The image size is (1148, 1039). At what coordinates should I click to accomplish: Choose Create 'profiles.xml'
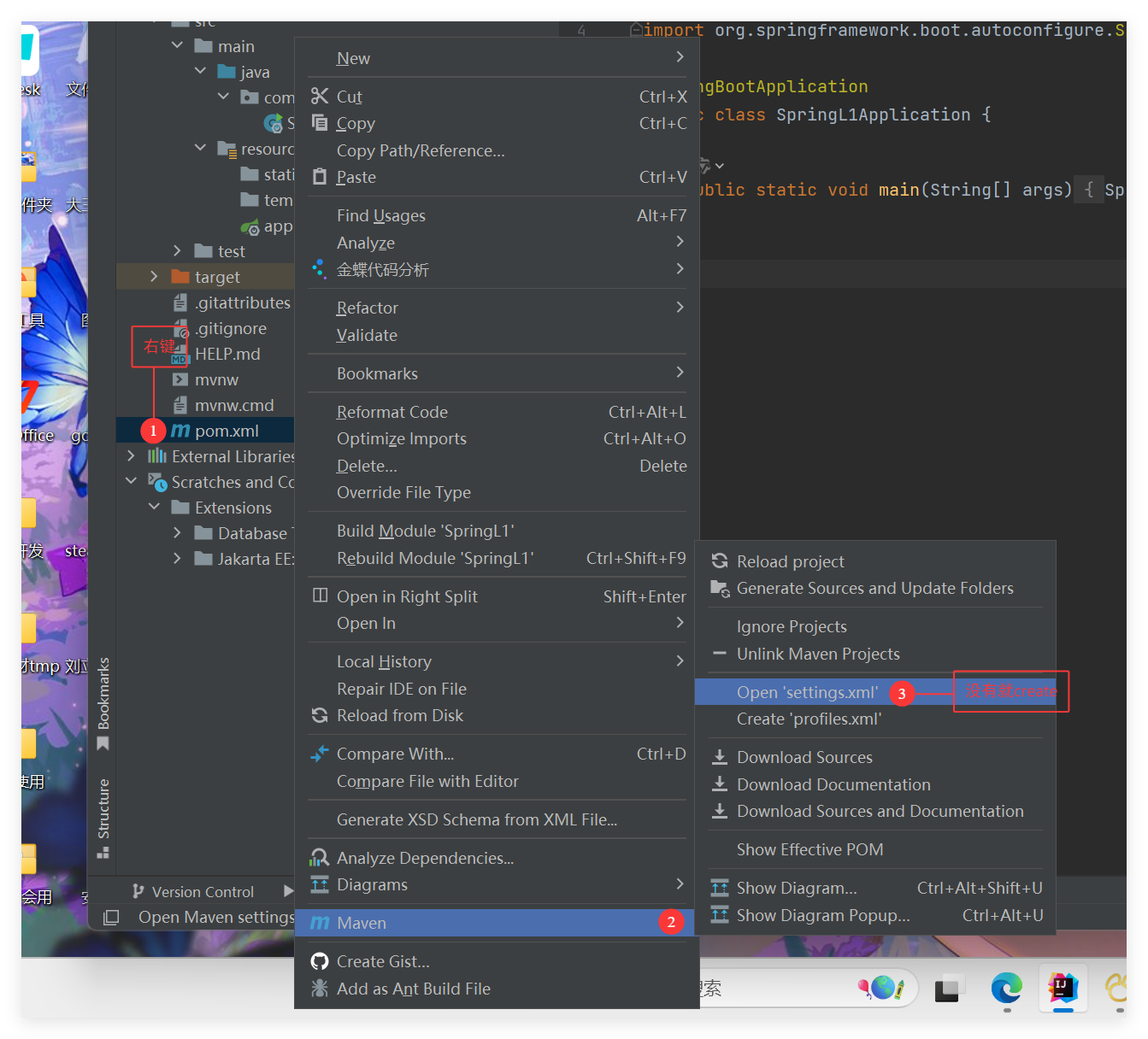pos(875,719)
